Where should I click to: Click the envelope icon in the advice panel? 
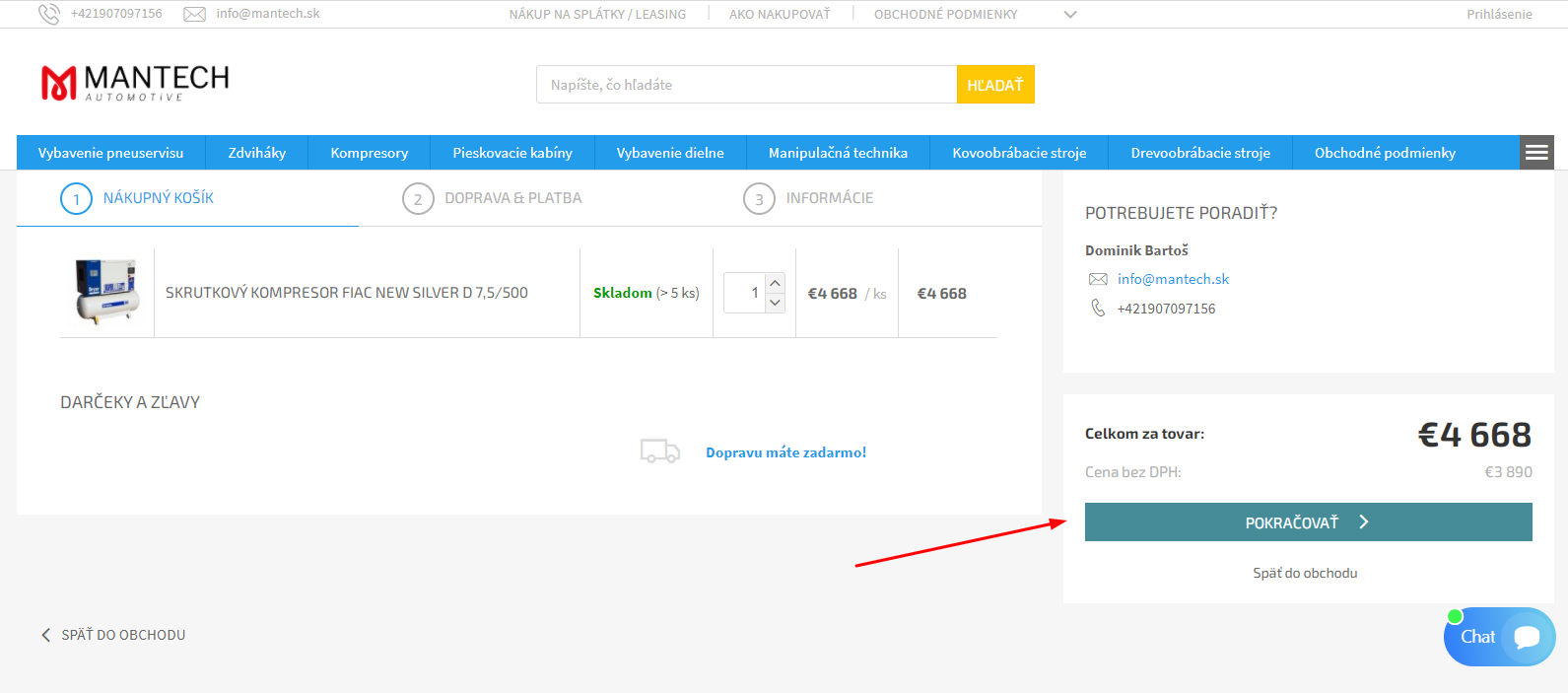point(1098,279)
